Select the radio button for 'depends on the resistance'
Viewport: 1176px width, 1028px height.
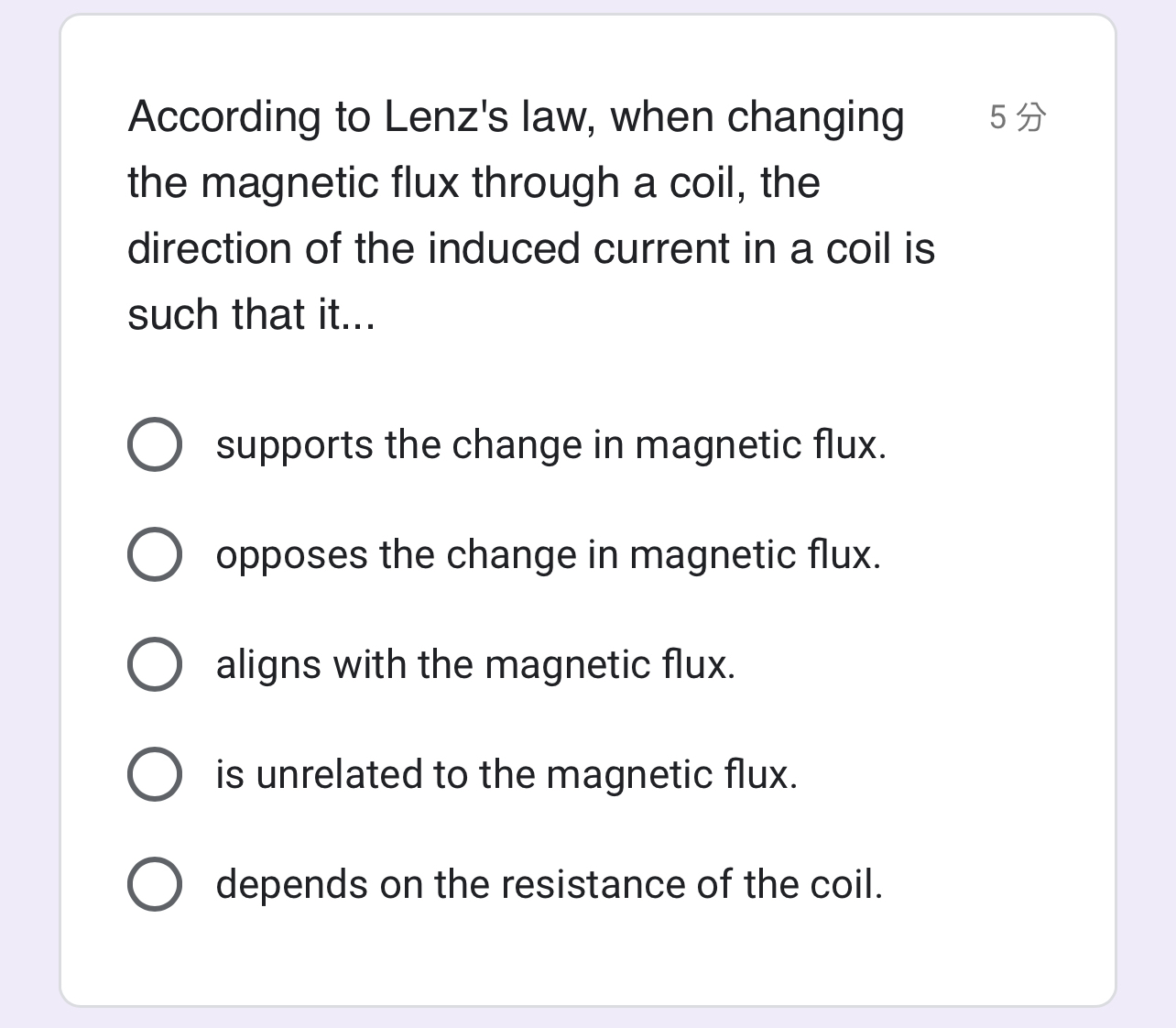pyautogui.click(x=154, y=884)
